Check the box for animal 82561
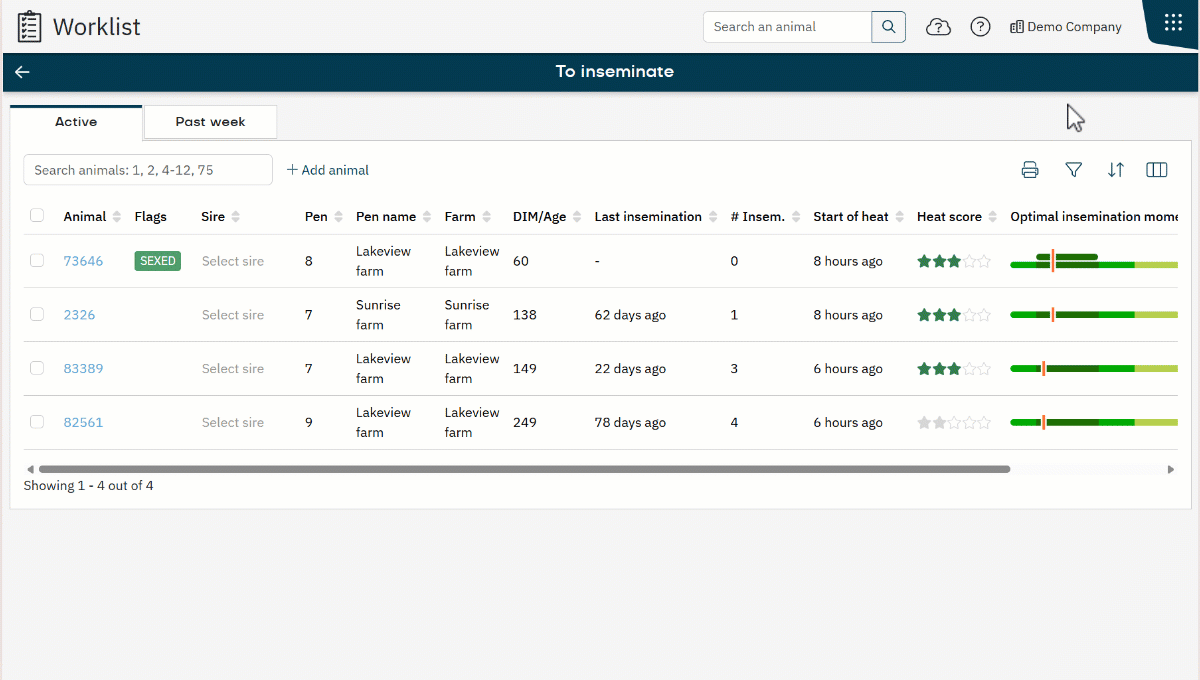Screen dimensions: 1200x680 point(37,422)
